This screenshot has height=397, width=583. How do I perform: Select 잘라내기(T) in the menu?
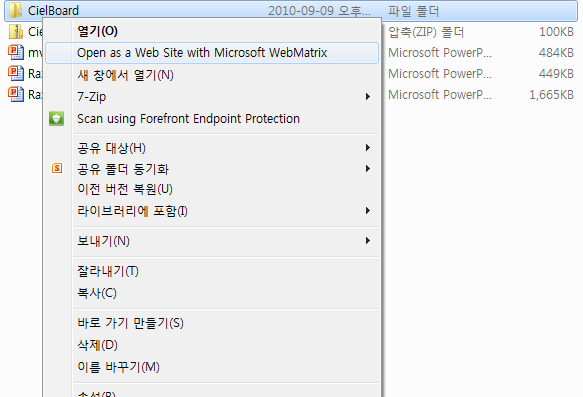tap(212, 271)
